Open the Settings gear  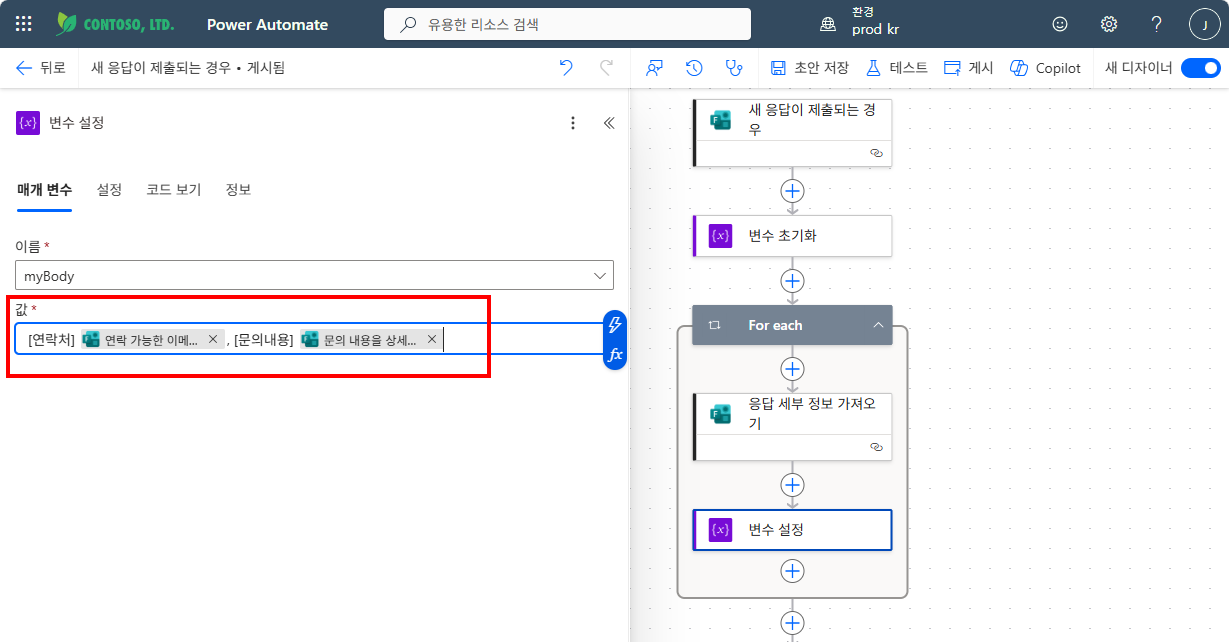(x=1108, y=24)
